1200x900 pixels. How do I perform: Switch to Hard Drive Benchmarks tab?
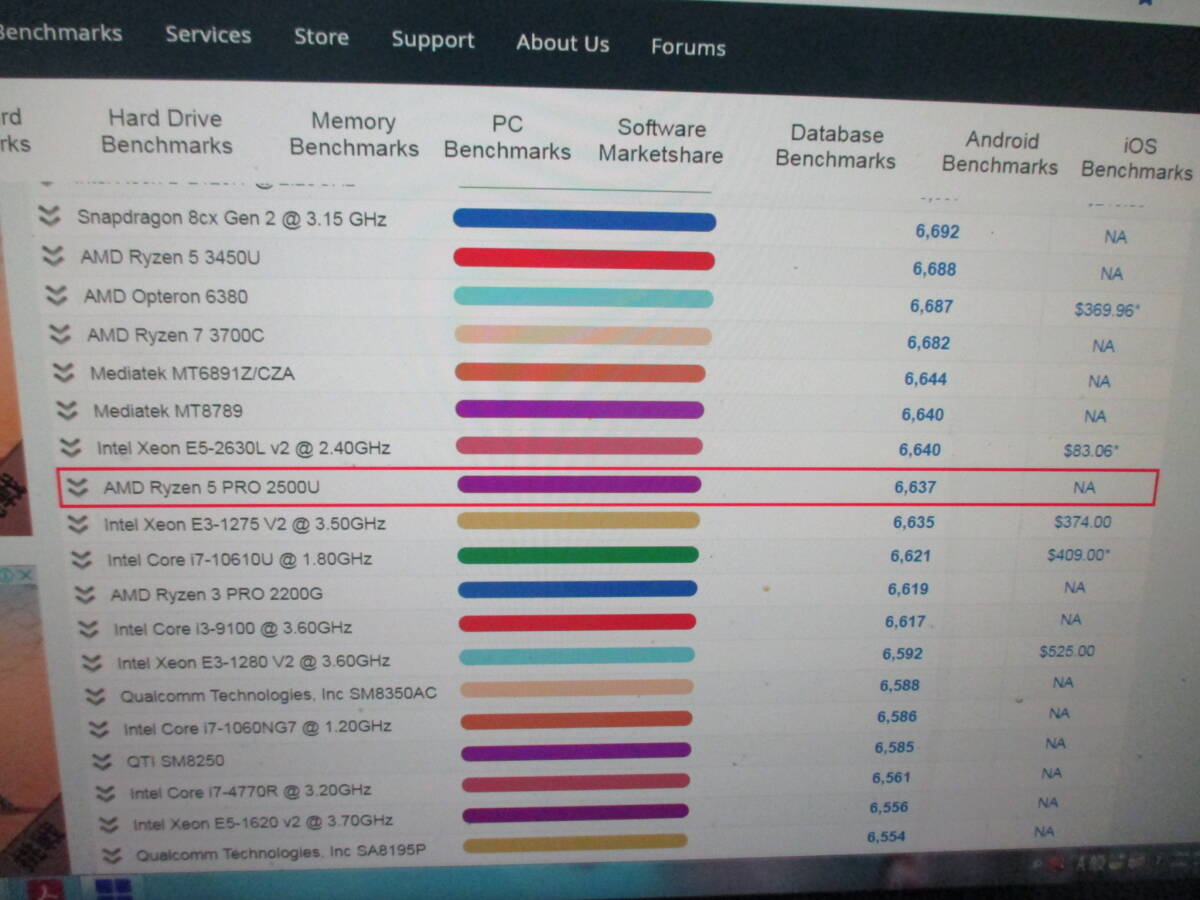pos(166,132)
